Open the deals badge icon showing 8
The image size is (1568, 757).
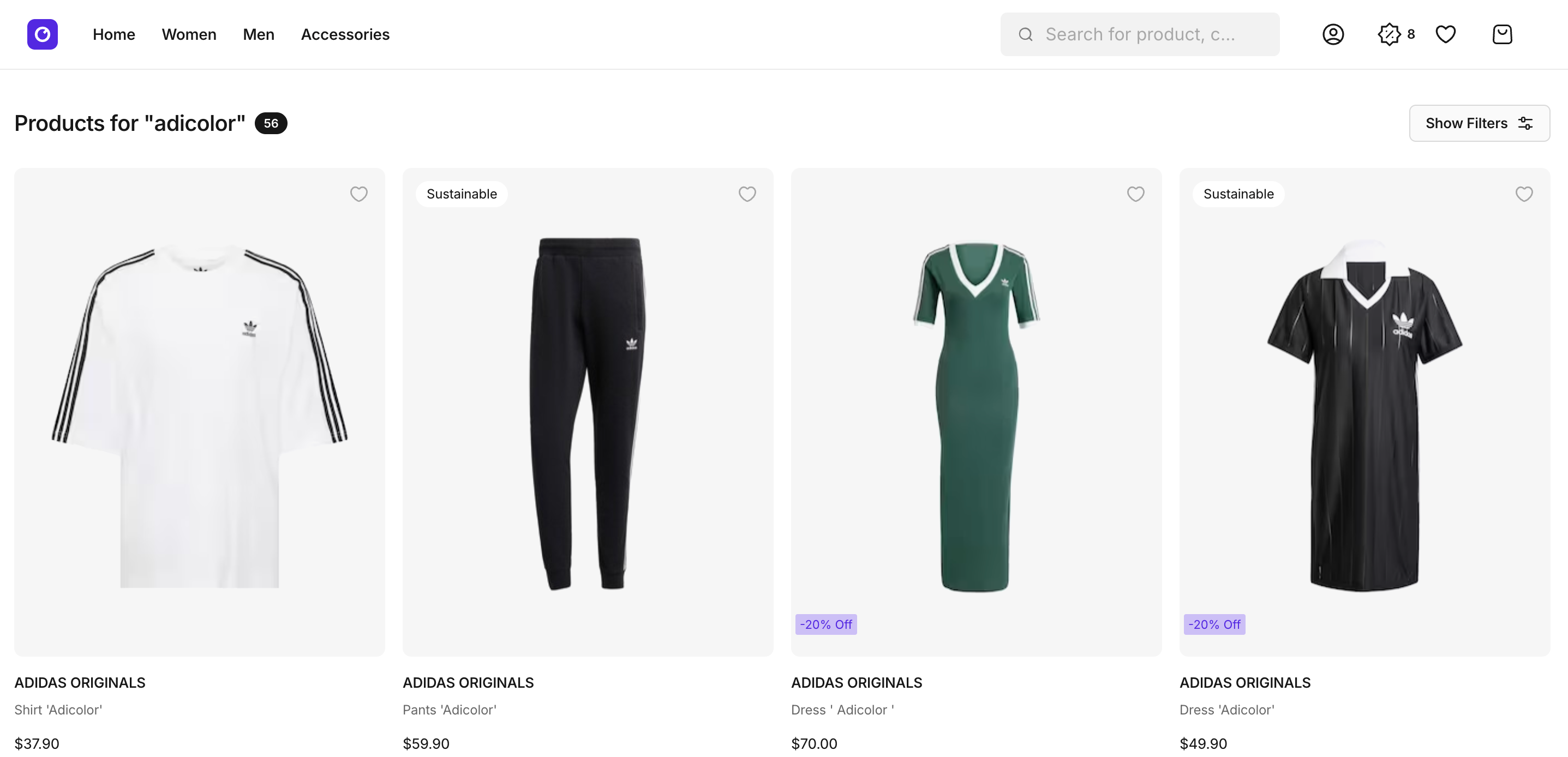(x=1390, y=34)
